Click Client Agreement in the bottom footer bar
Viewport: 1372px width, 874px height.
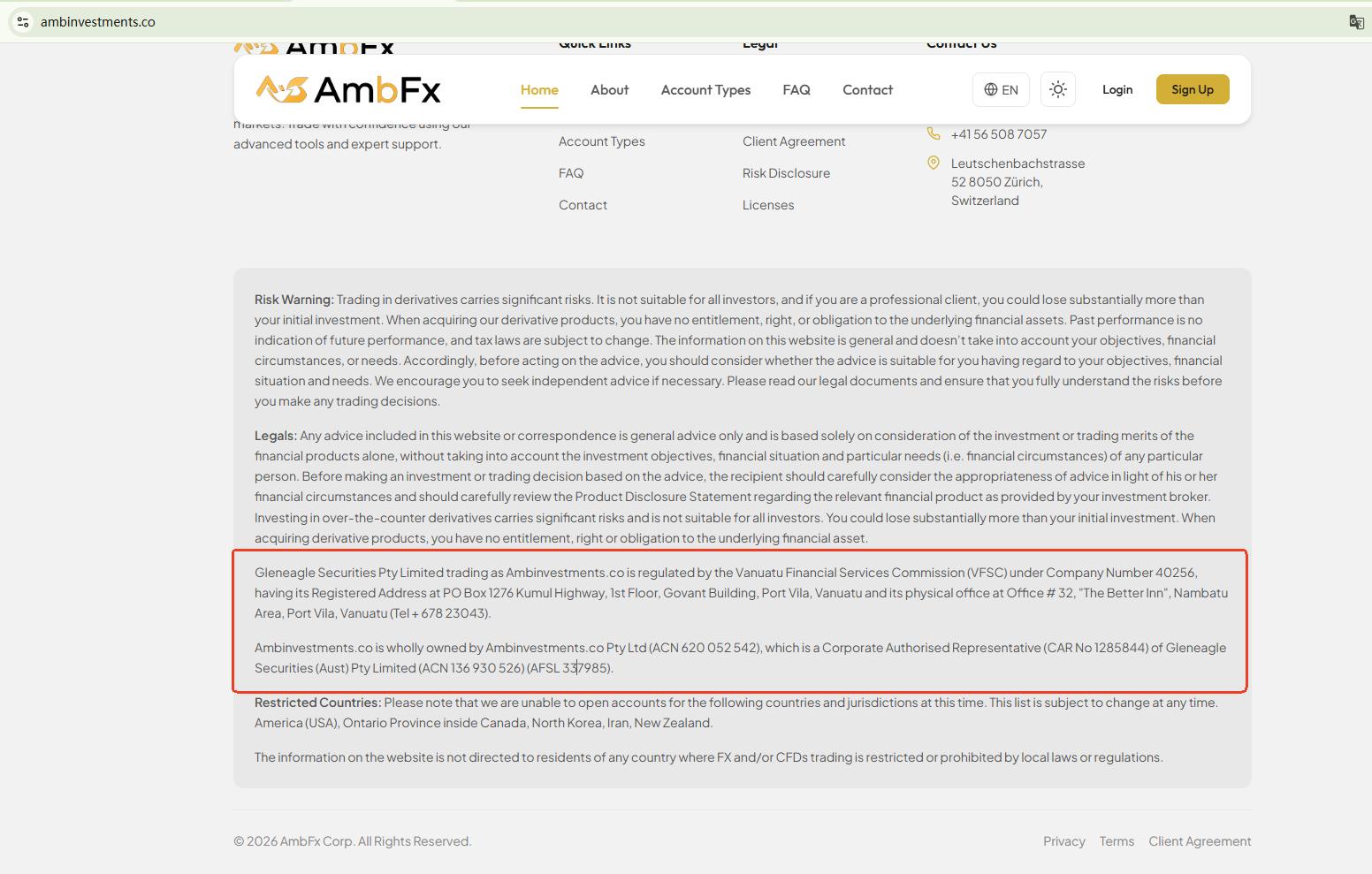[x=1200, y=841]
